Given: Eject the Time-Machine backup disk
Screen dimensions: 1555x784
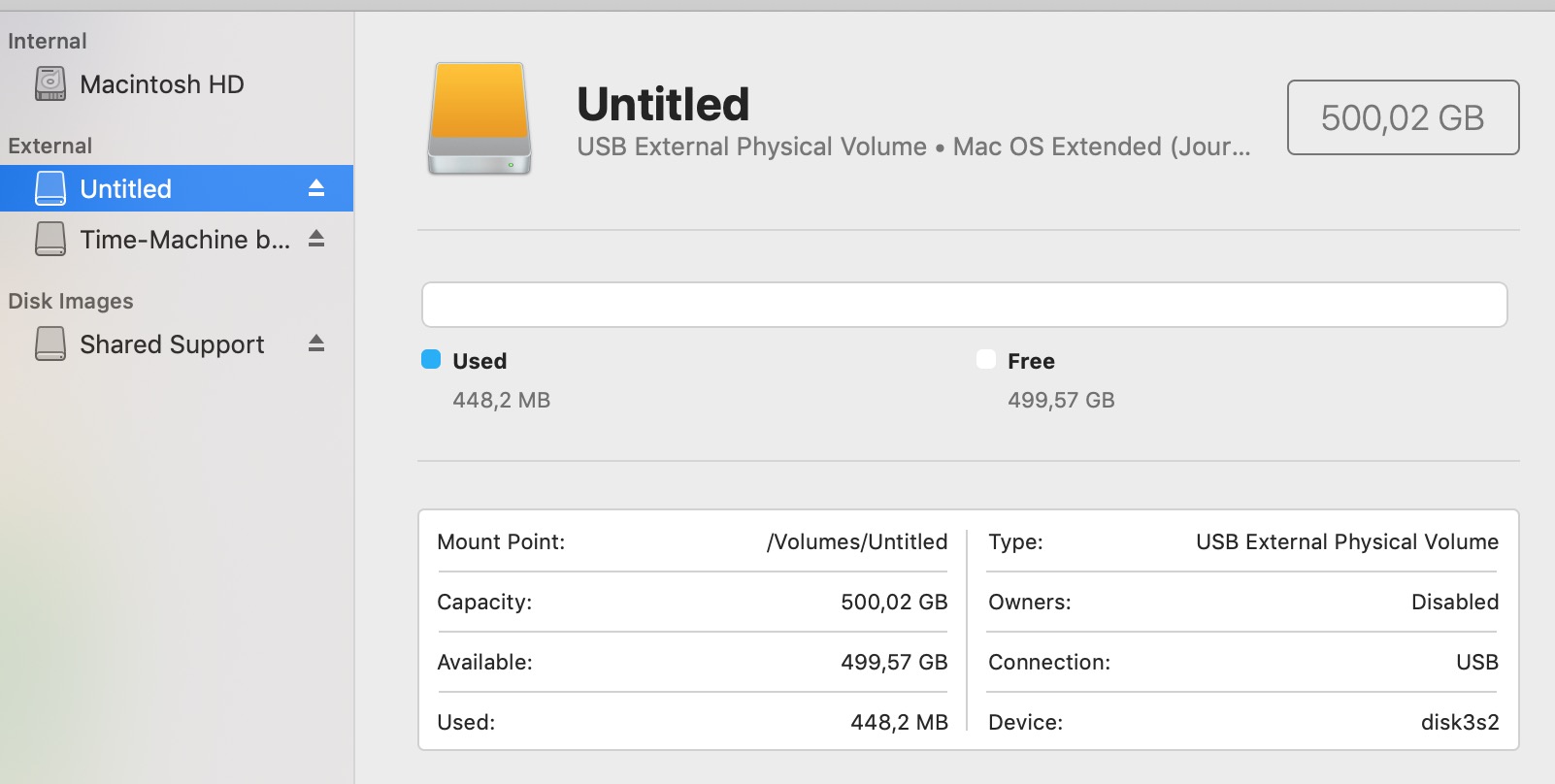Looking at the screenshot, I should (x=316, y=239).
